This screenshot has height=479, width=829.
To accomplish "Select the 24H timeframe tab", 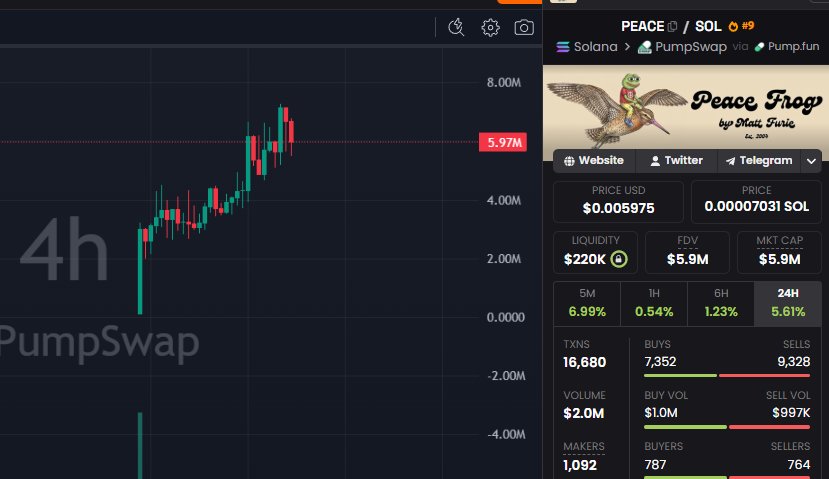I will click(788, 303).
